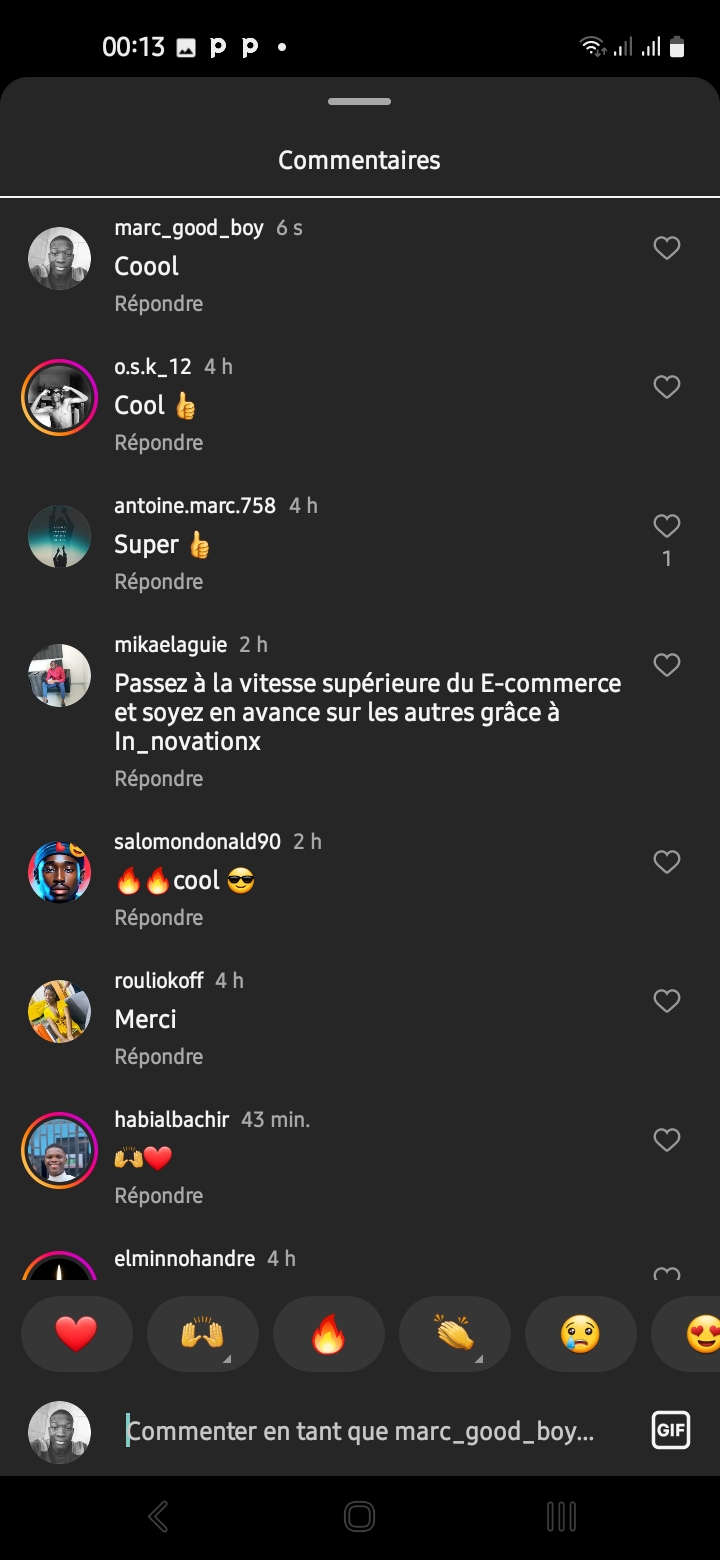The width and height of the screenshot is (720, 1560).
Task: Insert the crying face emoji reaction
Action: tap(580, 1334)
